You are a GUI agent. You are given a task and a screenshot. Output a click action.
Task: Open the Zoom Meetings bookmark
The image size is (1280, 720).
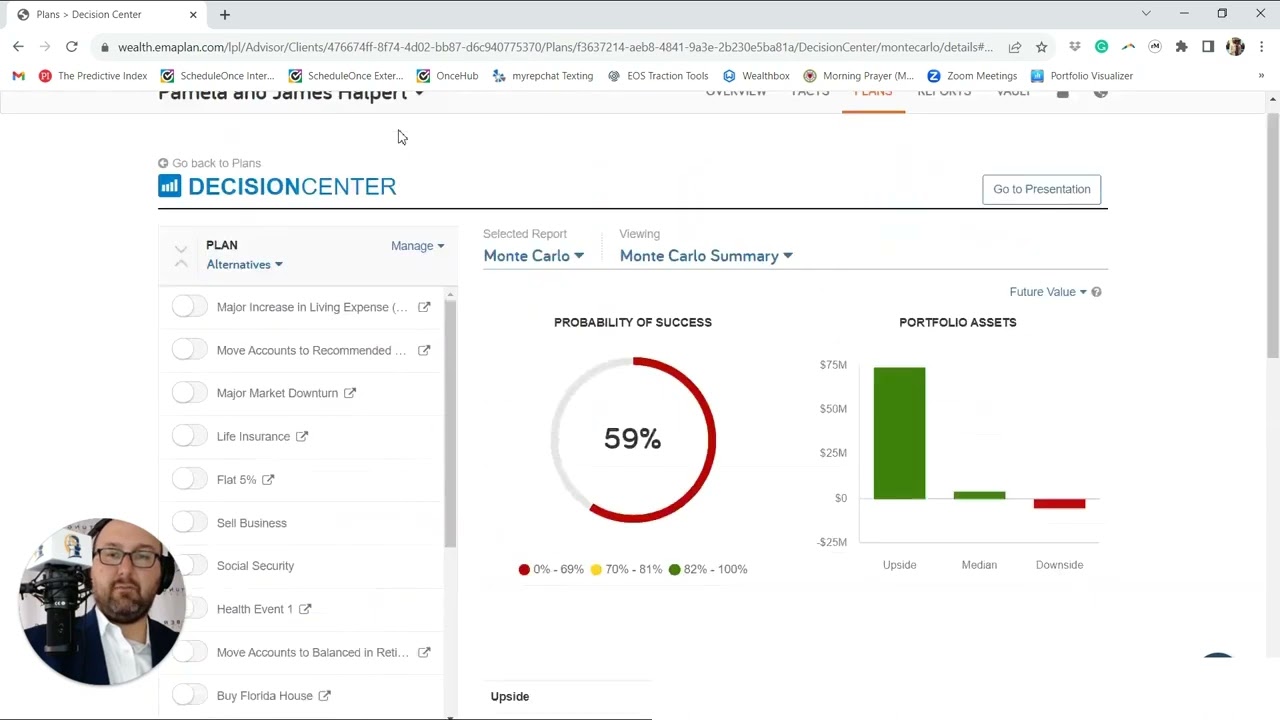pos(972,76)
